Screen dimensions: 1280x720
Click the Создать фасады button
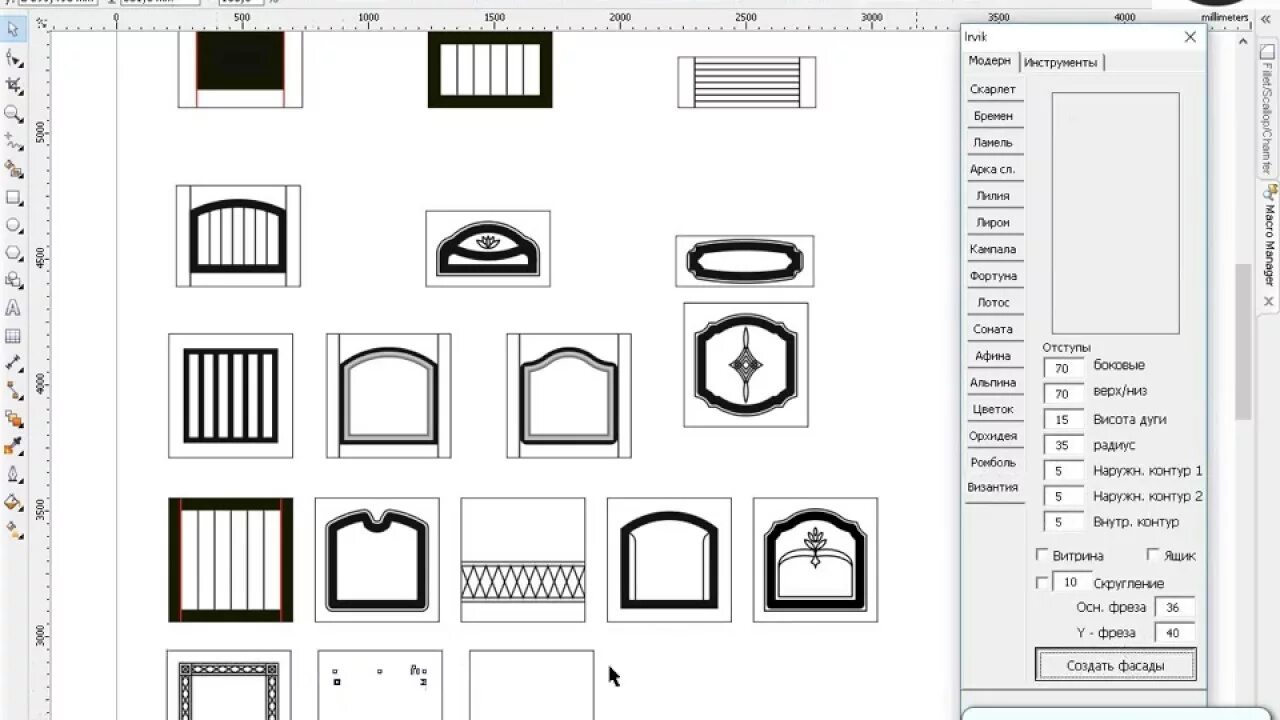coord(1115,665)
